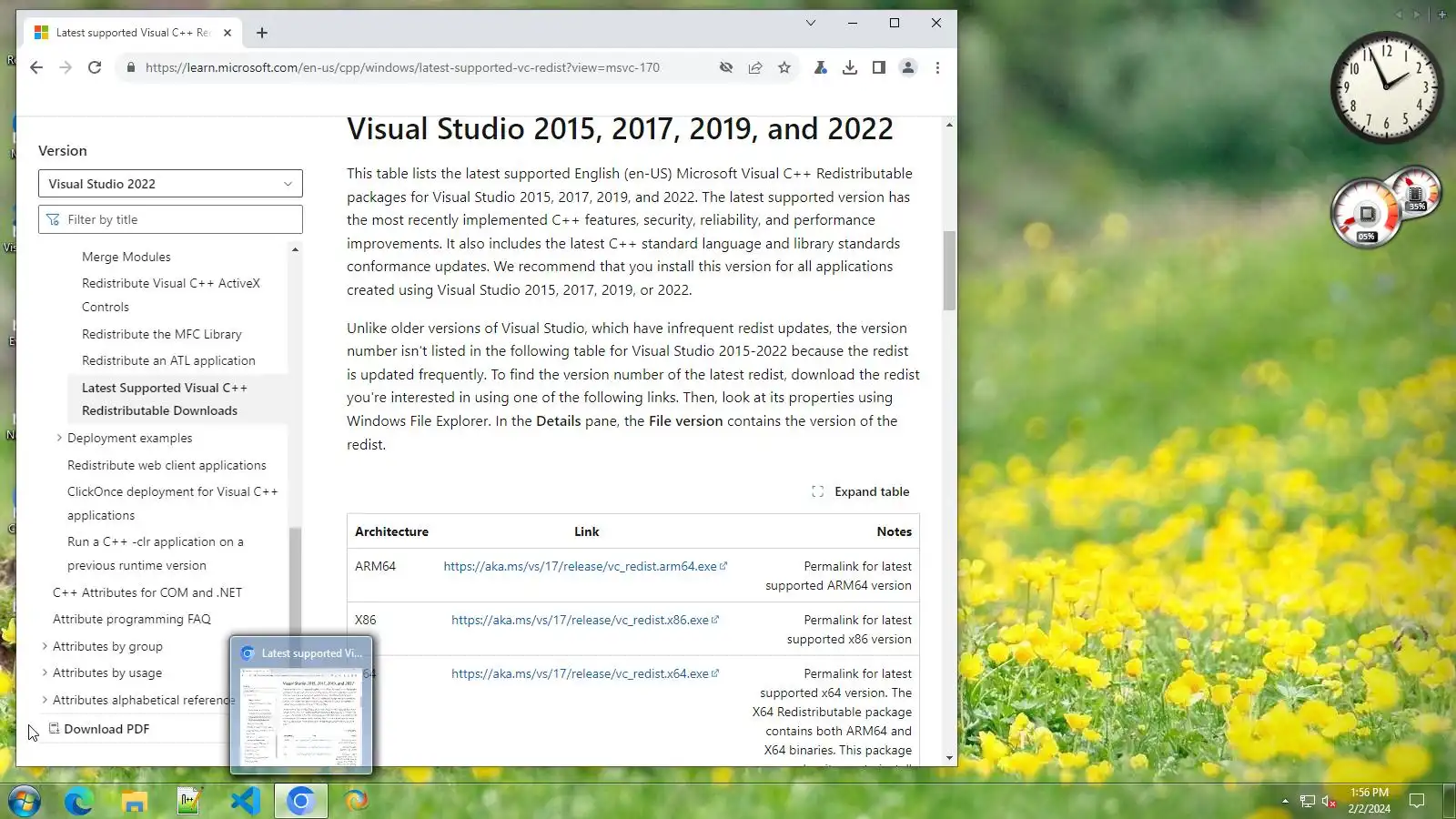The height and width of the screenshot is (819, 1456).
Task: Click the analog clock desktop gadget
Action: 1386,87
